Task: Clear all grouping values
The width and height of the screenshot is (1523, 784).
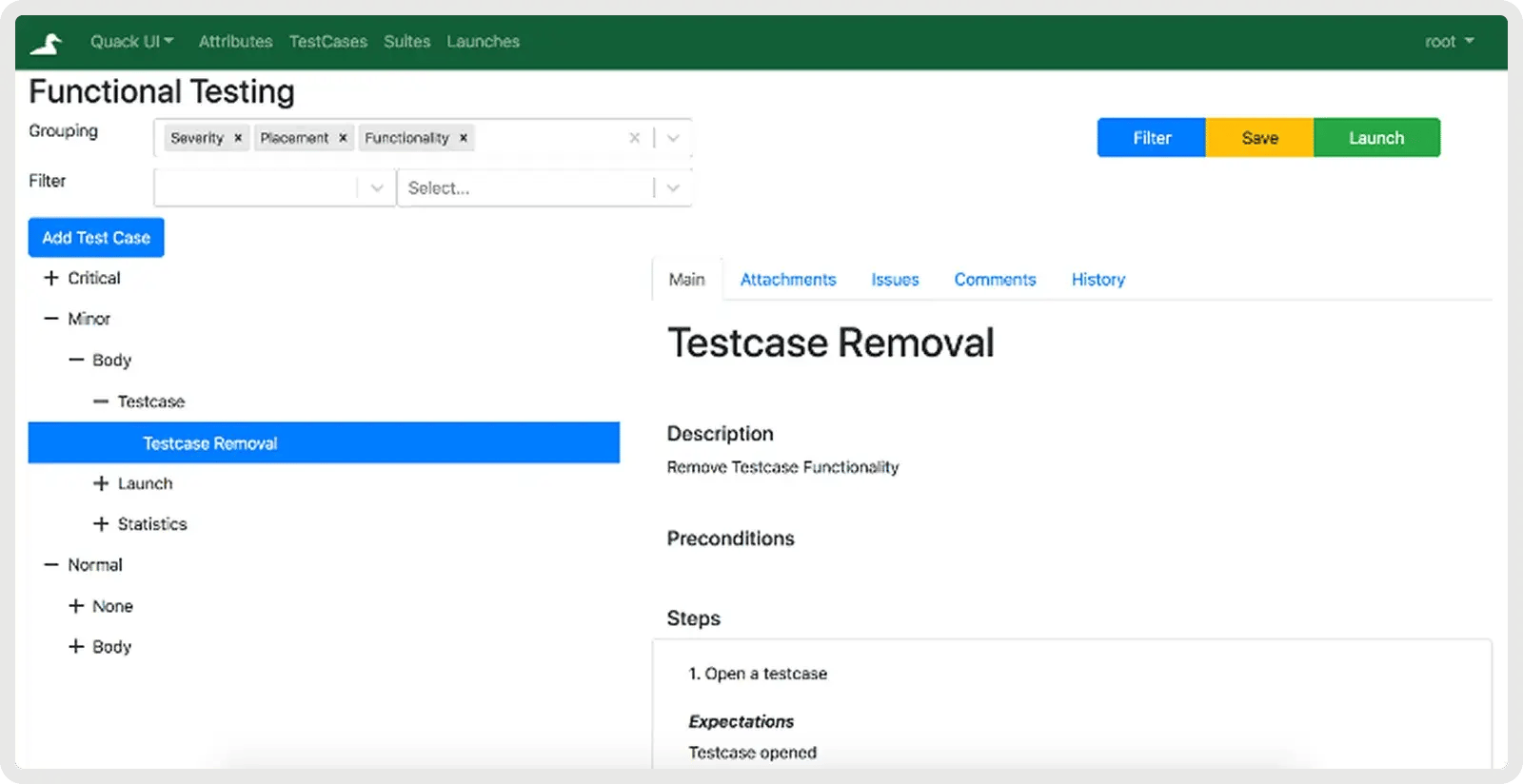Action: click(634, 138)
